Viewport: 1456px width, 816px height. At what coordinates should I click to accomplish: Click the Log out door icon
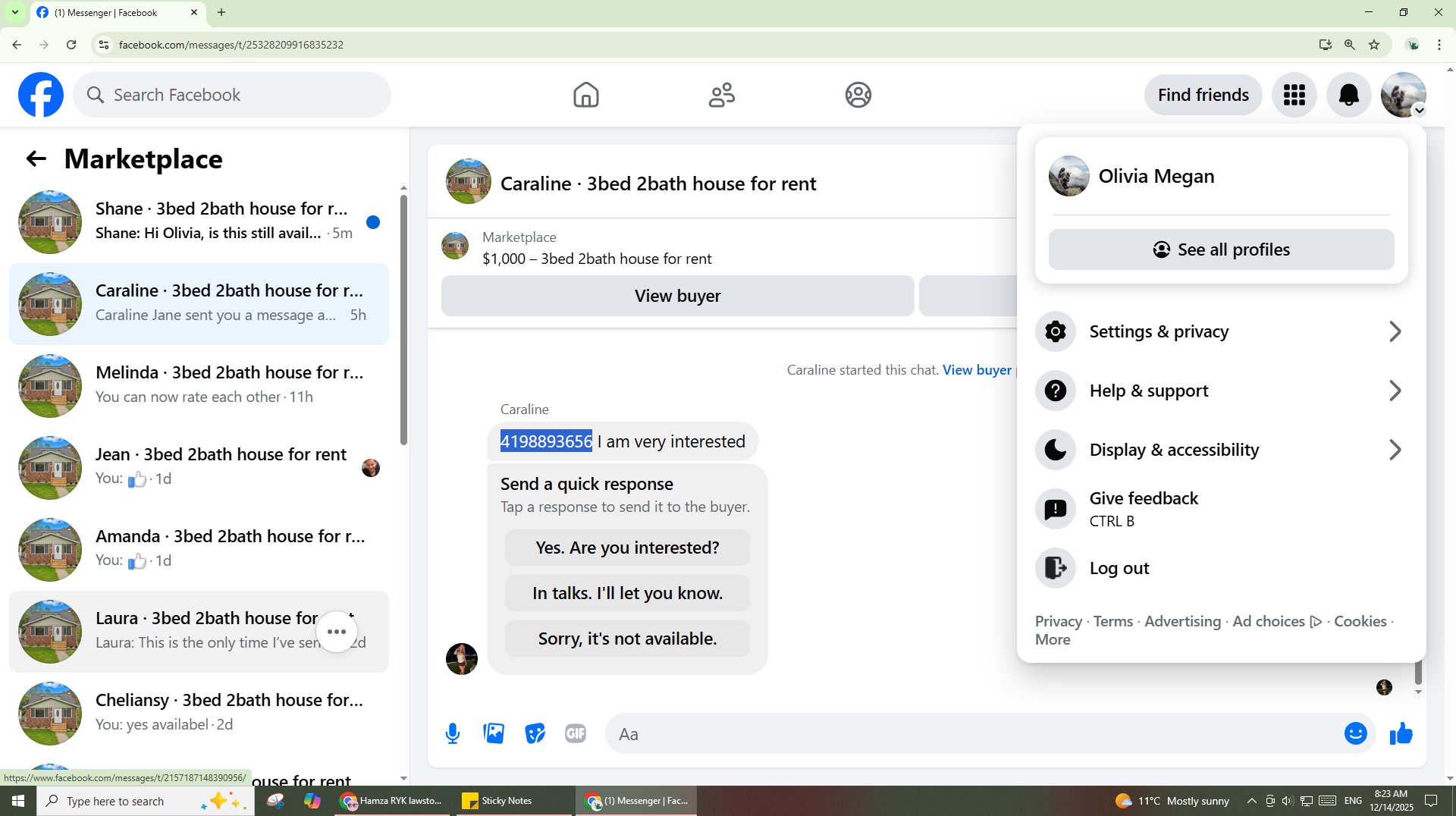[1056, 568]
